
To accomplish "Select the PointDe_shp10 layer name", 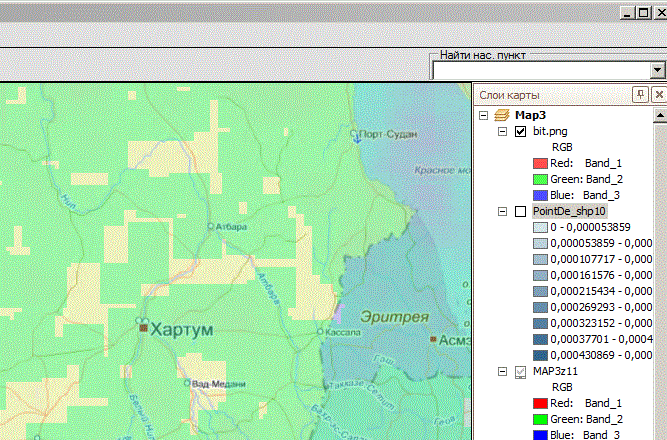I will (570, 211).
